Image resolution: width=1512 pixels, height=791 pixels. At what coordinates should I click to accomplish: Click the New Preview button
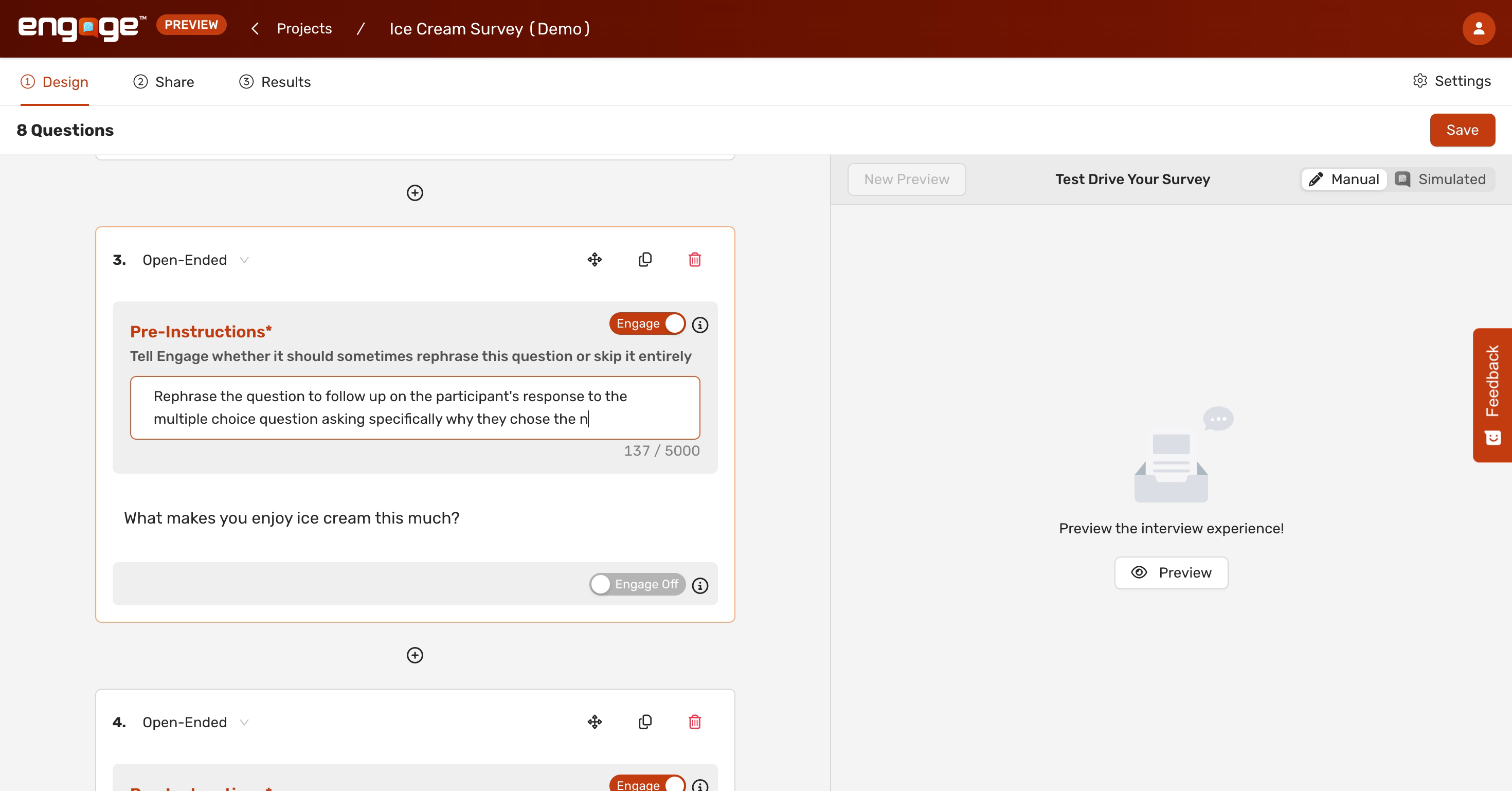coord(906,179)
